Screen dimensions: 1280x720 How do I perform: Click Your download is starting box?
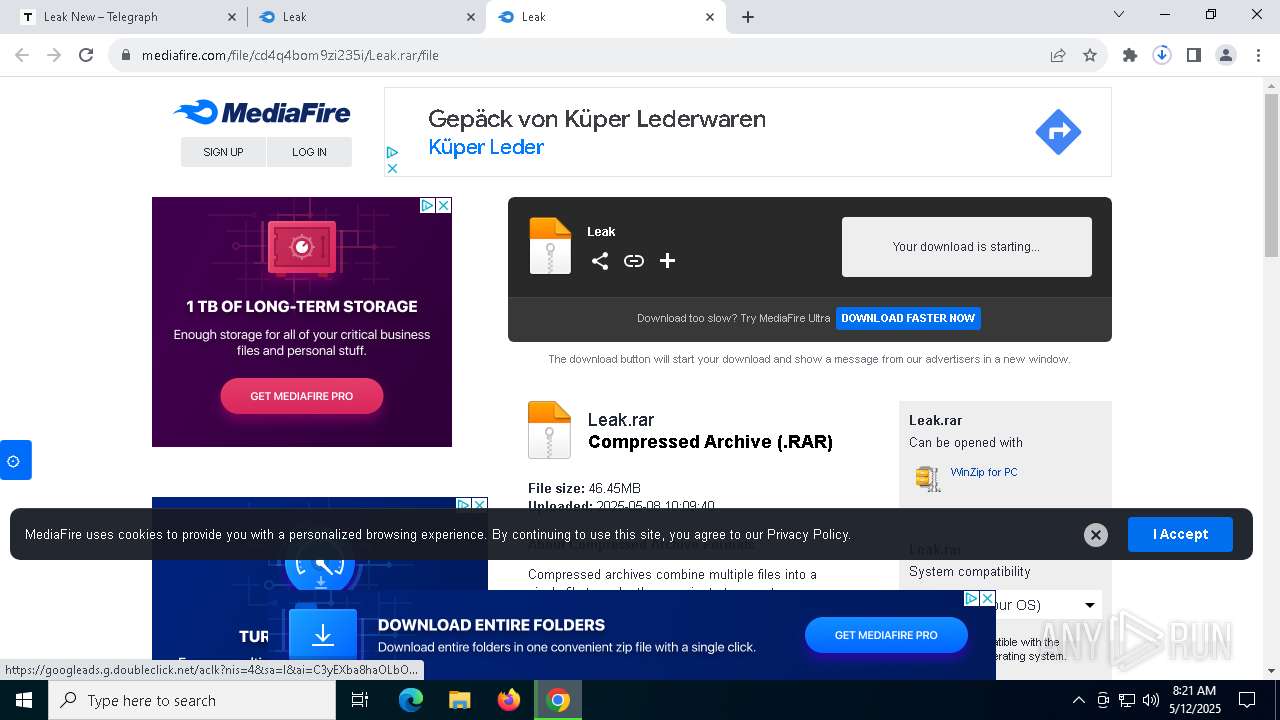(x=966, y=247)
